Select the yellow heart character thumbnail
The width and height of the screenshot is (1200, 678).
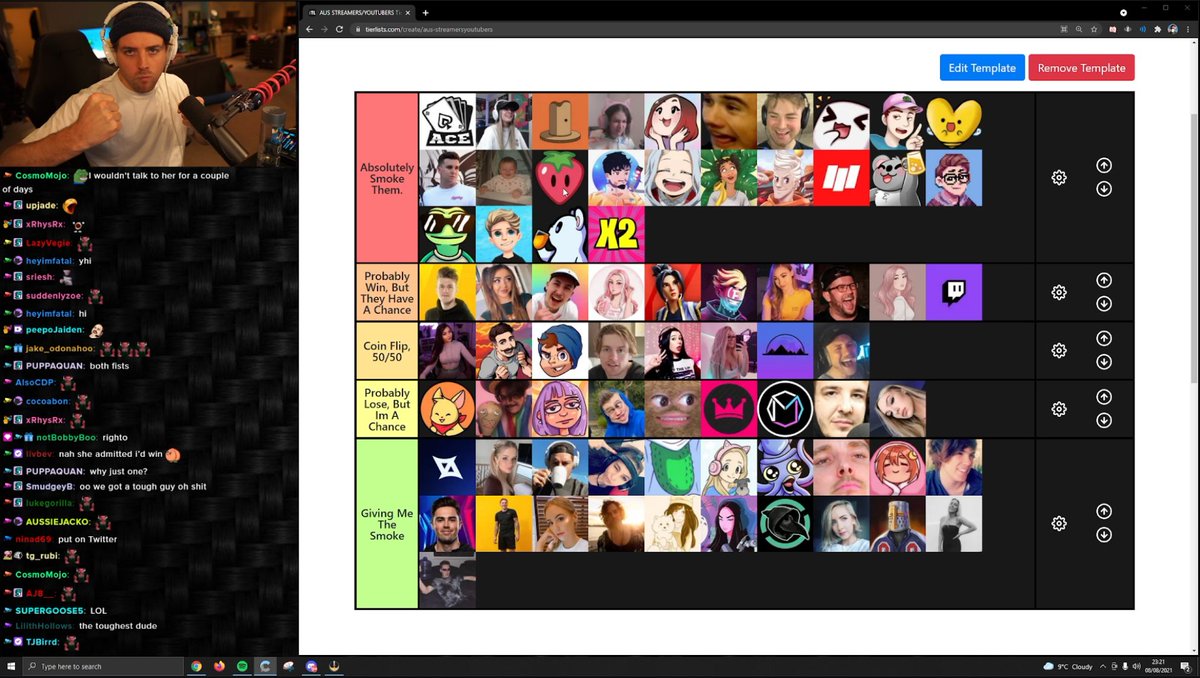pyautogui.click(x=954, y=121)
